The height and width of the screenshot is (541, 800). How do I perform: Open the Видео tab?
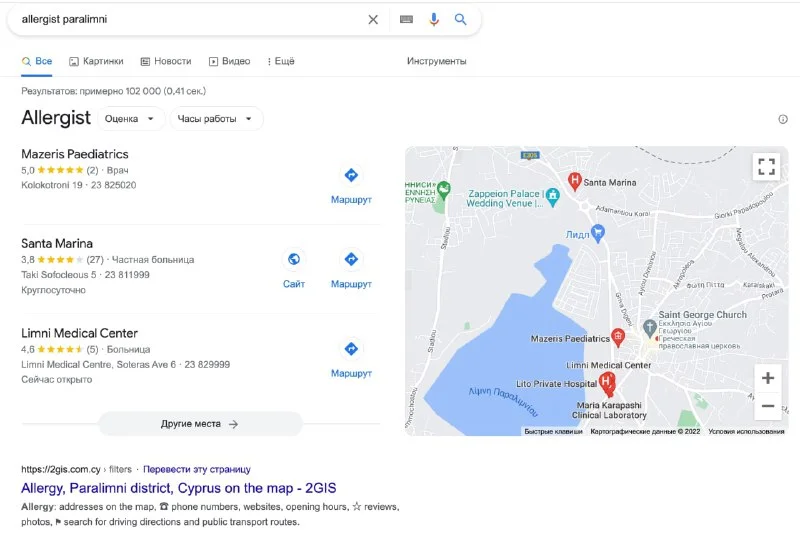click(x=230, y=61)
